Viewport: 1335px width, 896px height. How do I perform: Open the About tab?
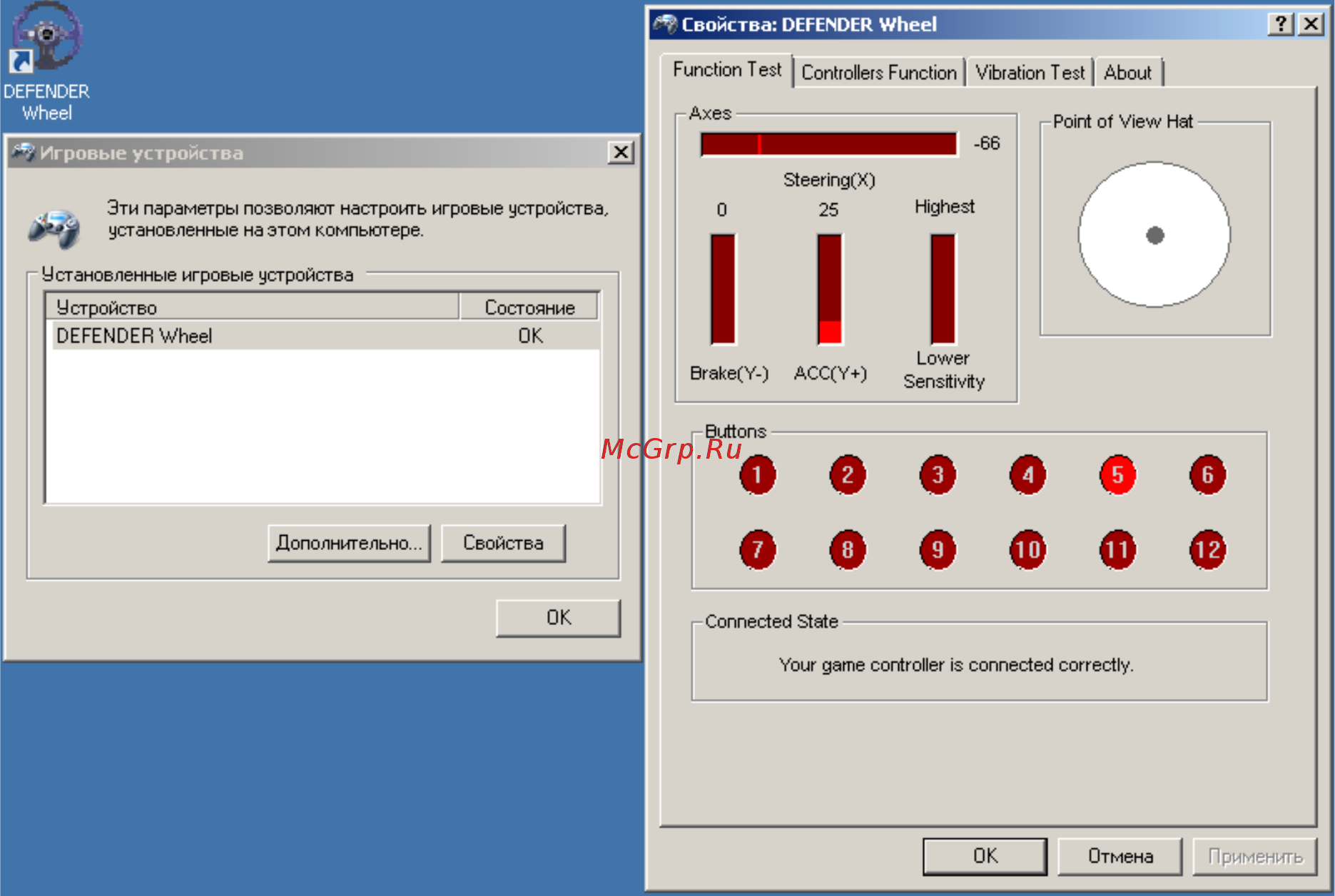tap(1128, 73)
